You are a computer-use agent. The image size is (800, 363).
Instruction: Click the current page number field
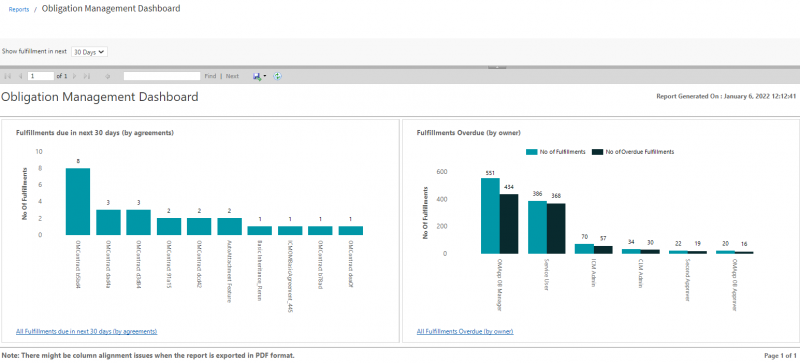click(x=41, y=76)
